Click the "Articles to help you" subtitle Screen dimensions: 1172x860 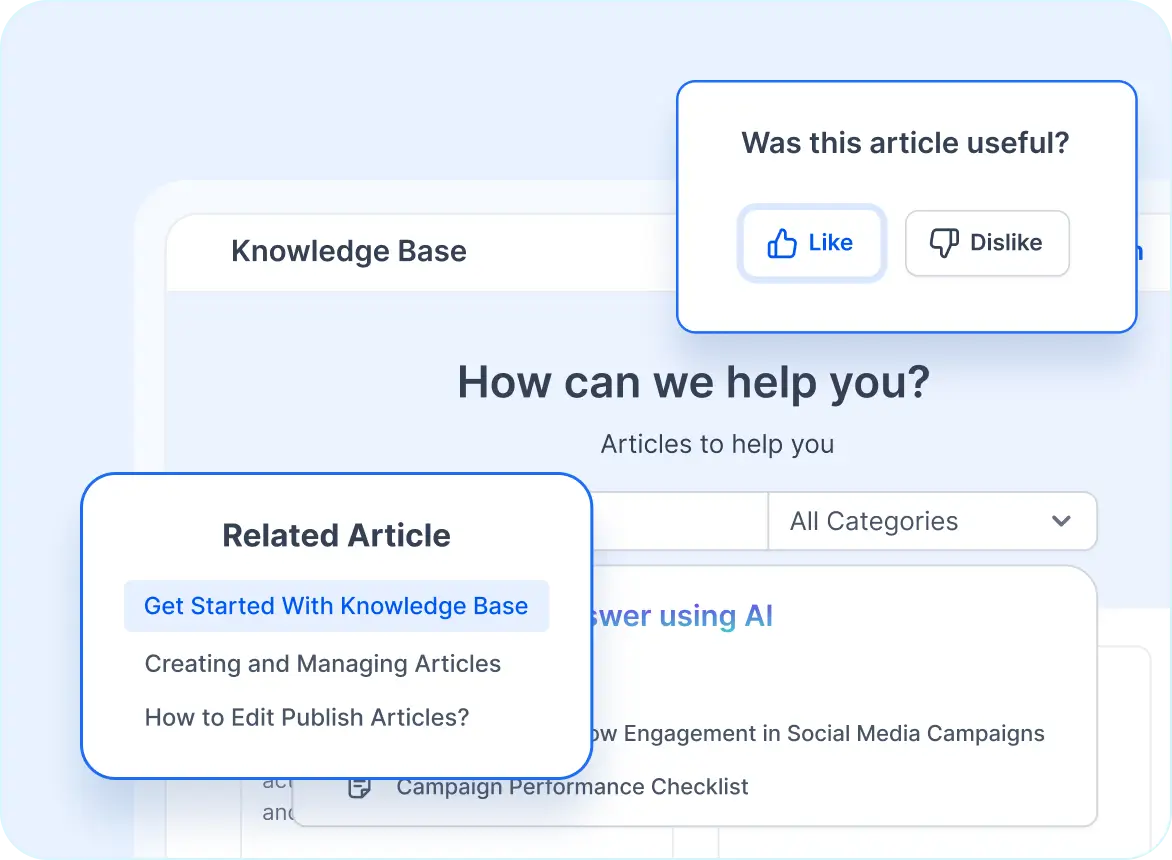tap(717, 444)
